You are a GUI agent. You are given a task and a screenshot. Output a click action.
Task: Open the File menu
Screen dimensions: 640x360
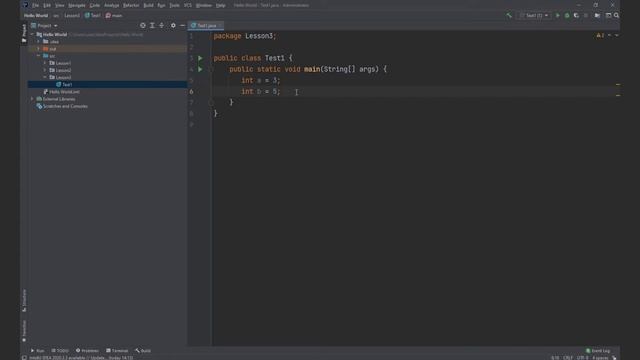(36, 5)
